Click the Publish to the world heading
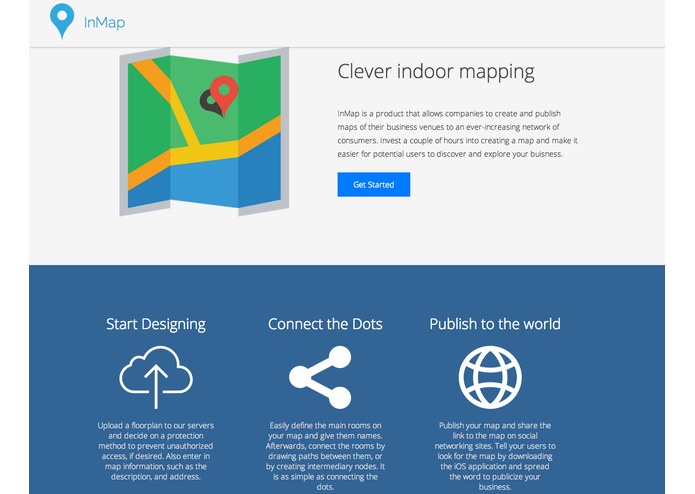The image size is (695, 494). (495, 324)
